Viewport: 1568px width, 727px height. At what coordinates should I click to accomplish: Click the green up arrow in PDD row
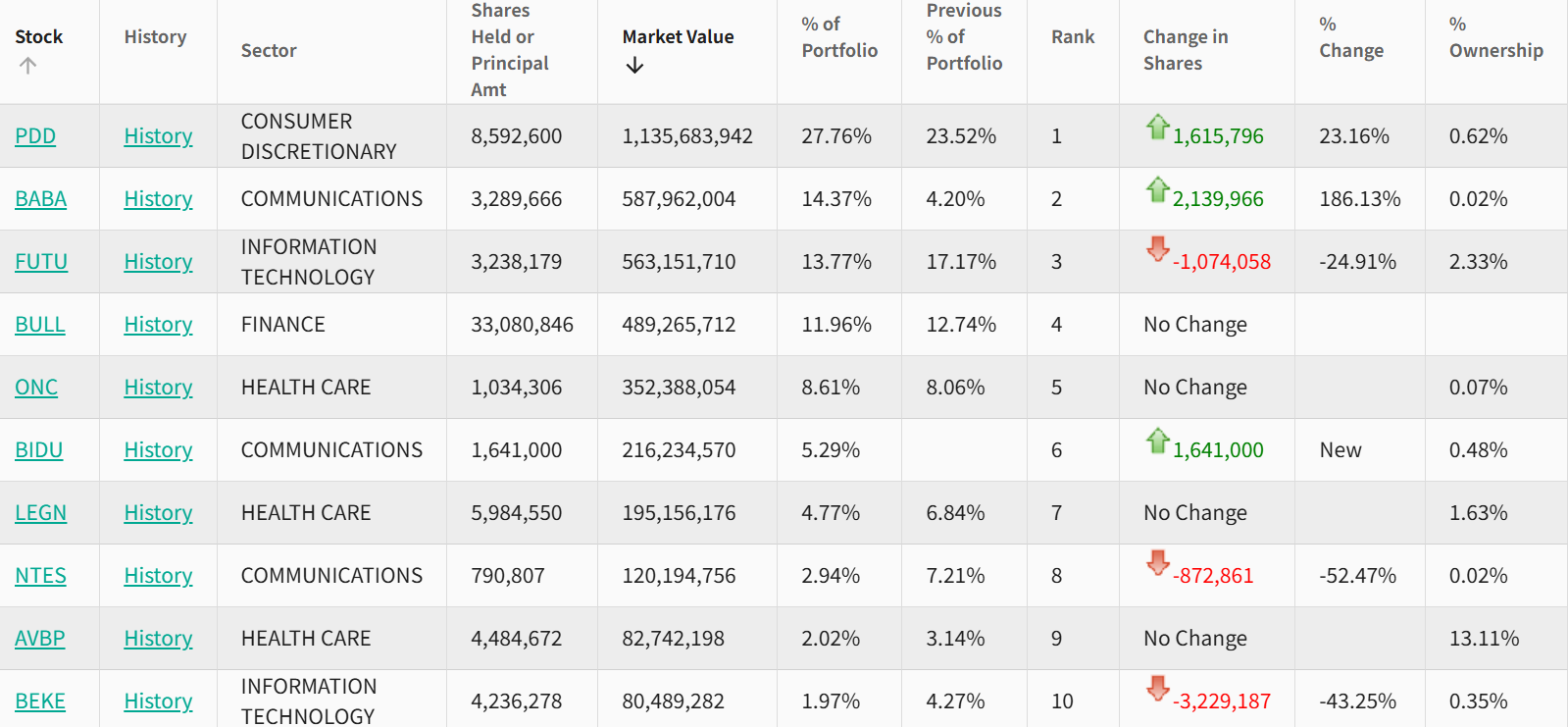pyautogui.click(x=1157, y=127)
